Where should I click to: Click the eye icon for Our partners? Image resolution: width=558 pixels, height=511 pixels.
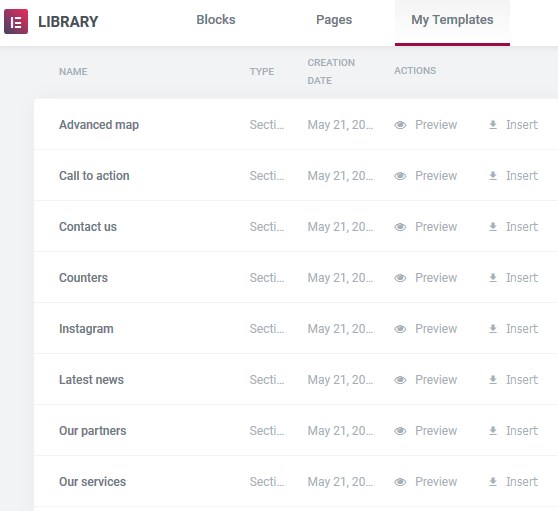(x=400, y=431)
